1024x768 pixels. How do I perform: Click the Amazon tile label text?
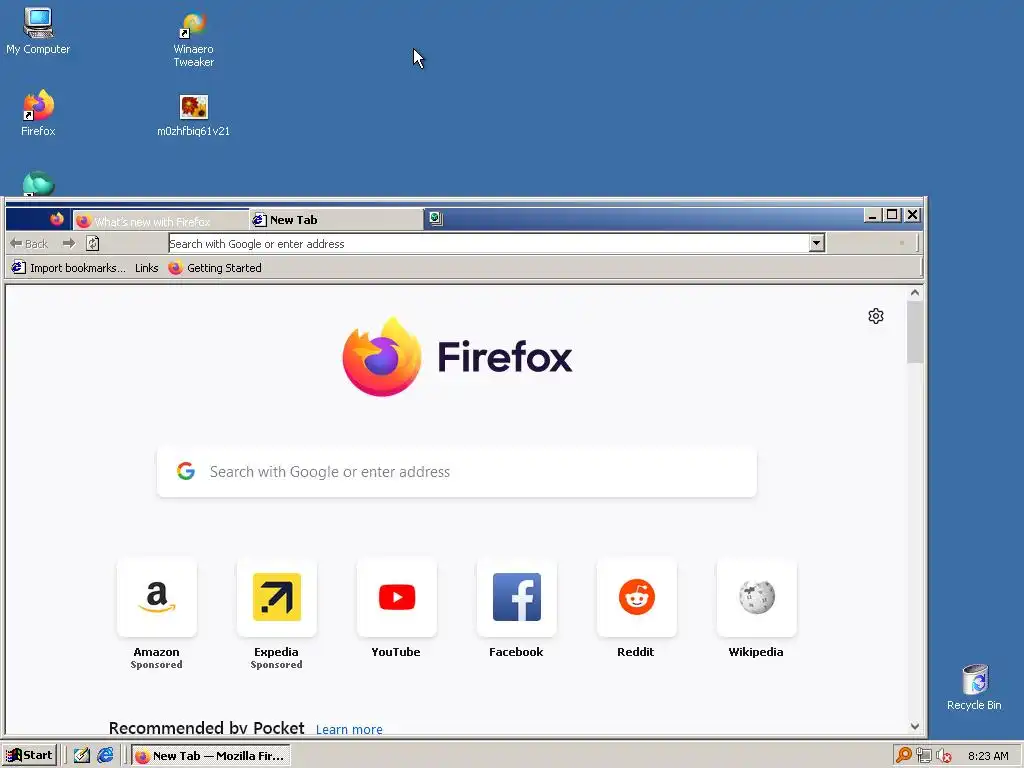pyautogui.click(x=157, y=652)
